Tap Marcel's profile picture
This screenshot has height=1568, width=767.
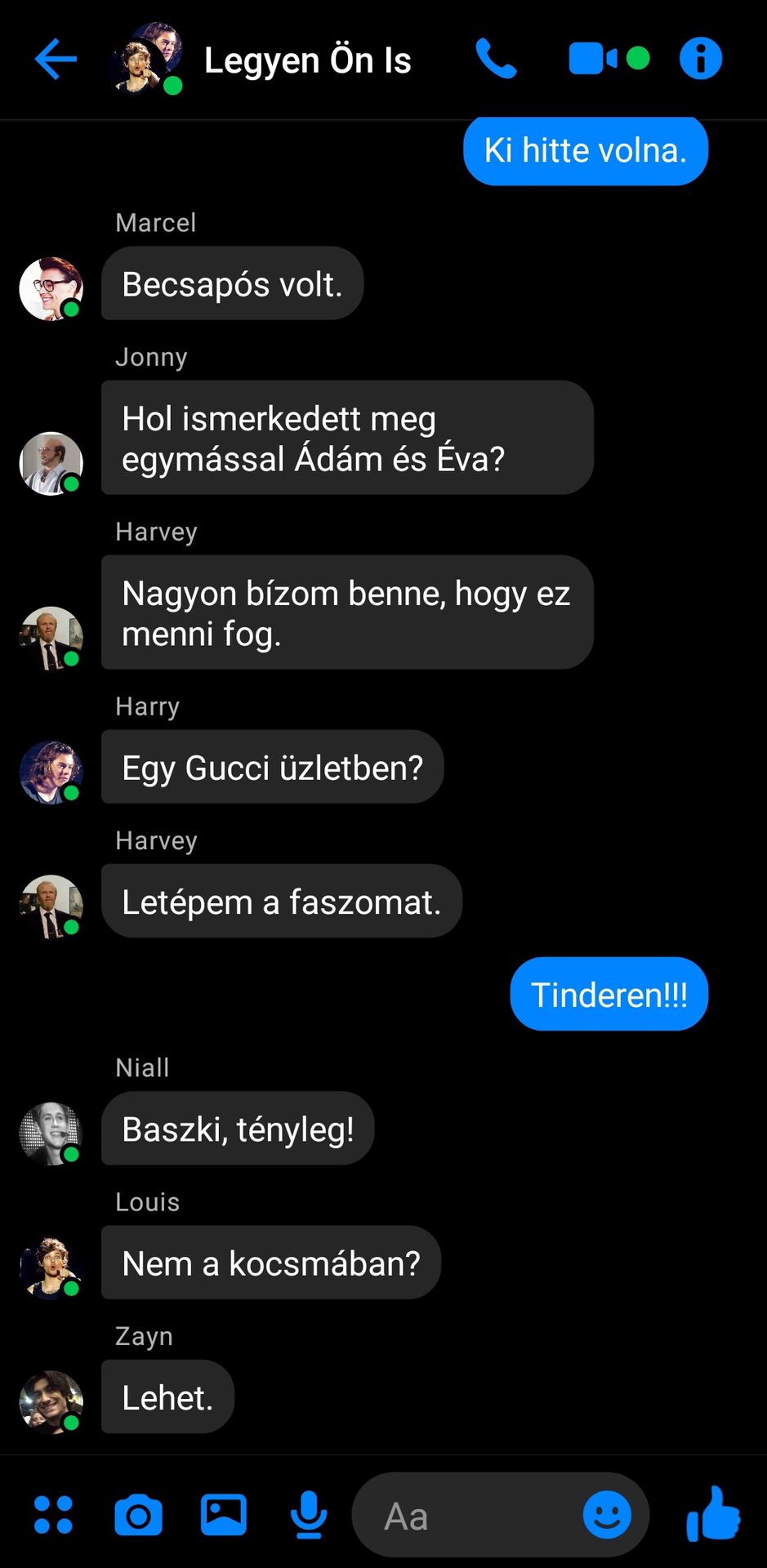pos(51,288)
